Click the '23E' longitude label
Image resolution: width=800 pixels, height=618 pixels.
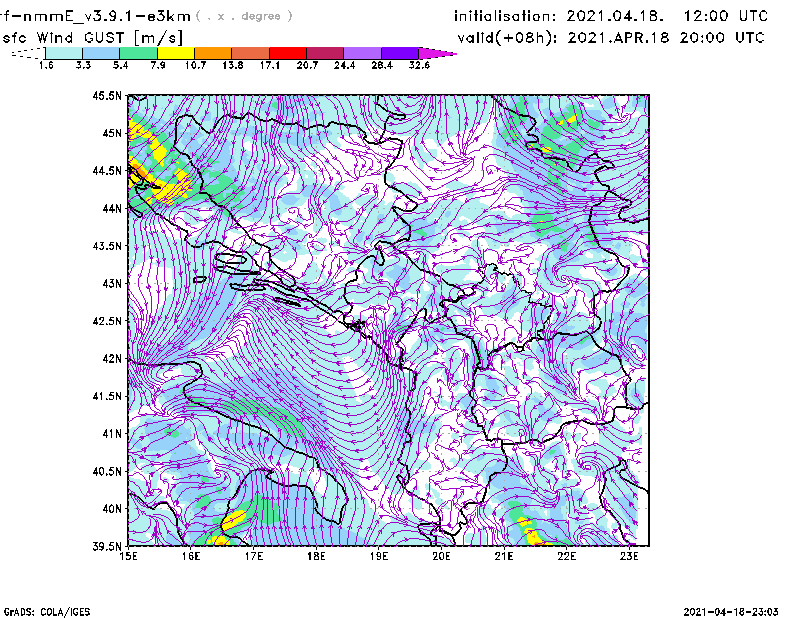point(629,556)
